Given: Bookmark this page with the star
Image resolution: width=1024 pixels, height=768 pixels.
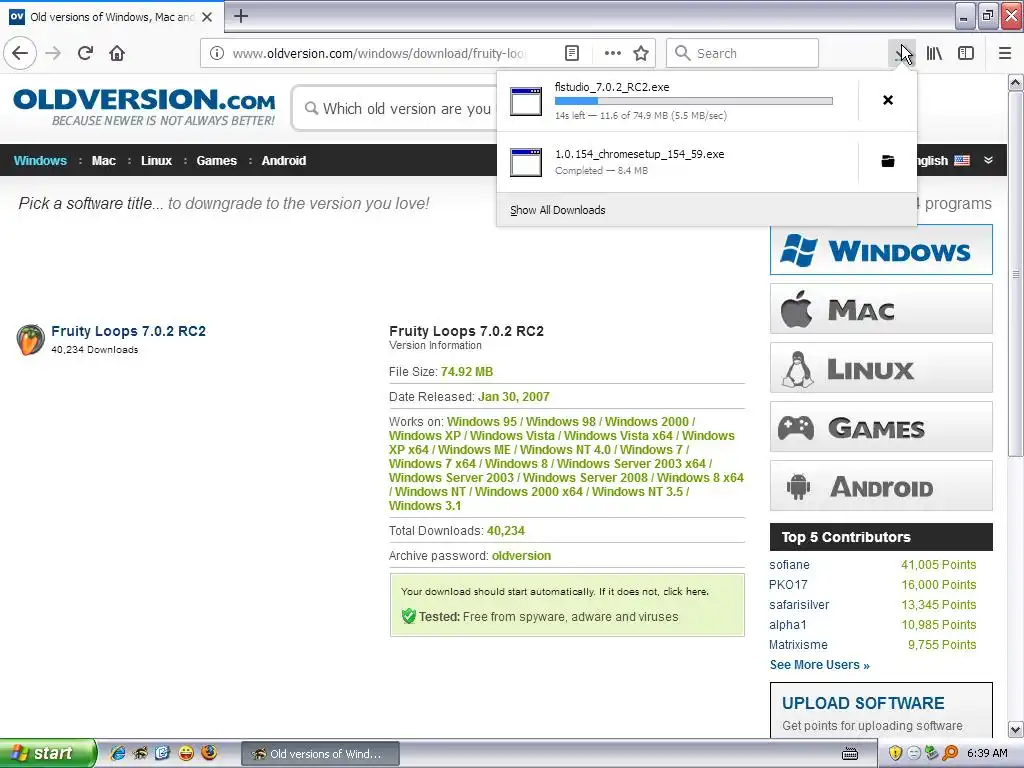Looking at the screenshot, I should pyautogui.click(x=641, y=53).
